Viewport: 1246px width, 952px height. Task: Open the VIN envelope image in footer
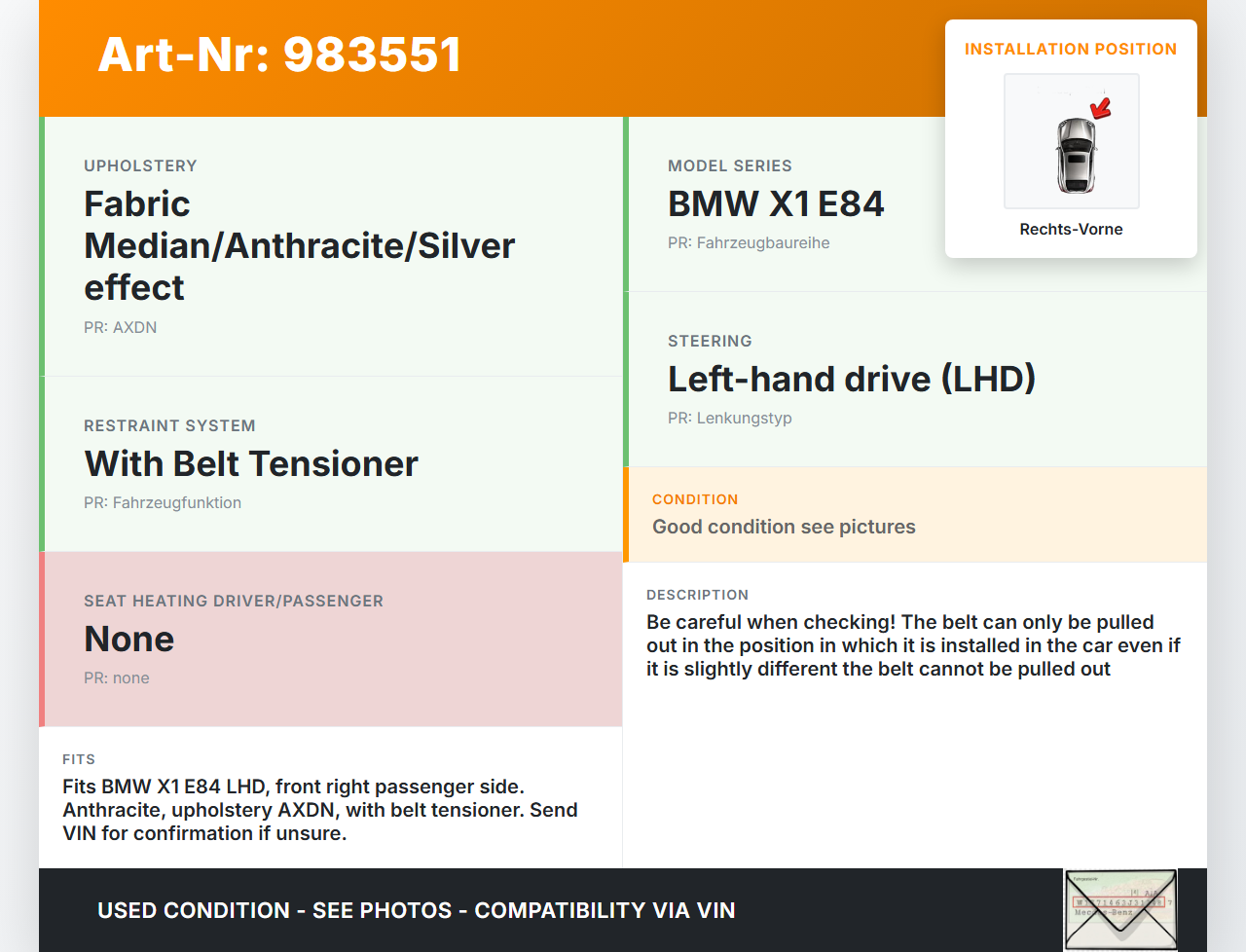tap(1120, 909)
